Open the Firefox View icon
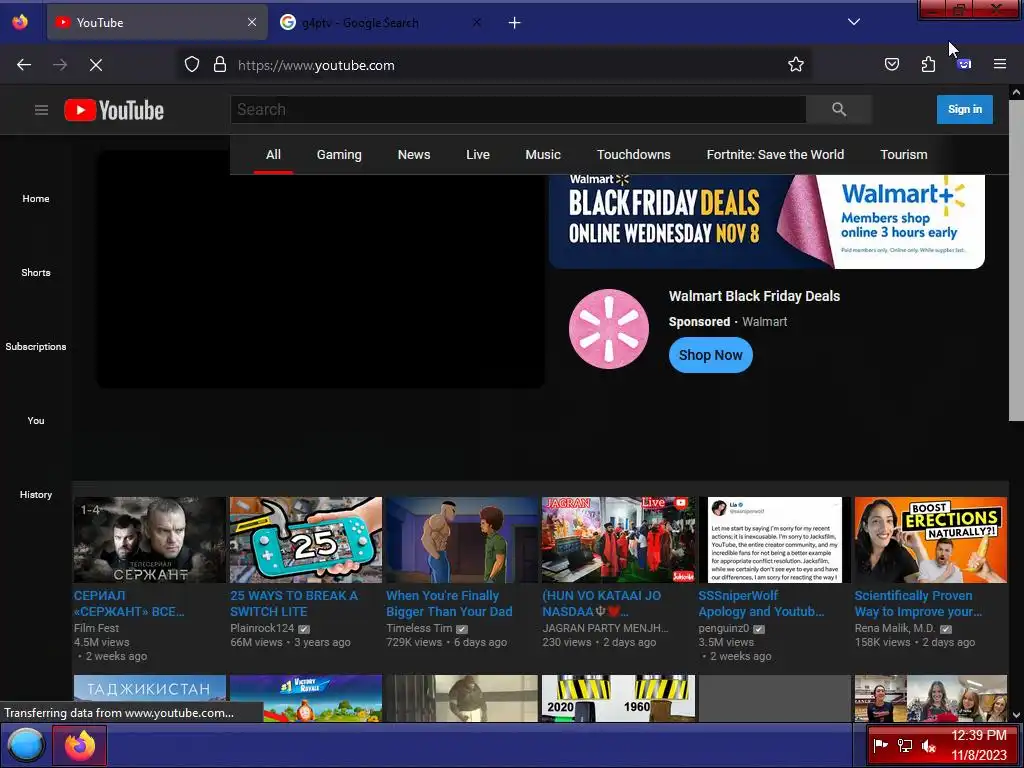The width and height of the screenshot is (1024, 768). [20, 22]
